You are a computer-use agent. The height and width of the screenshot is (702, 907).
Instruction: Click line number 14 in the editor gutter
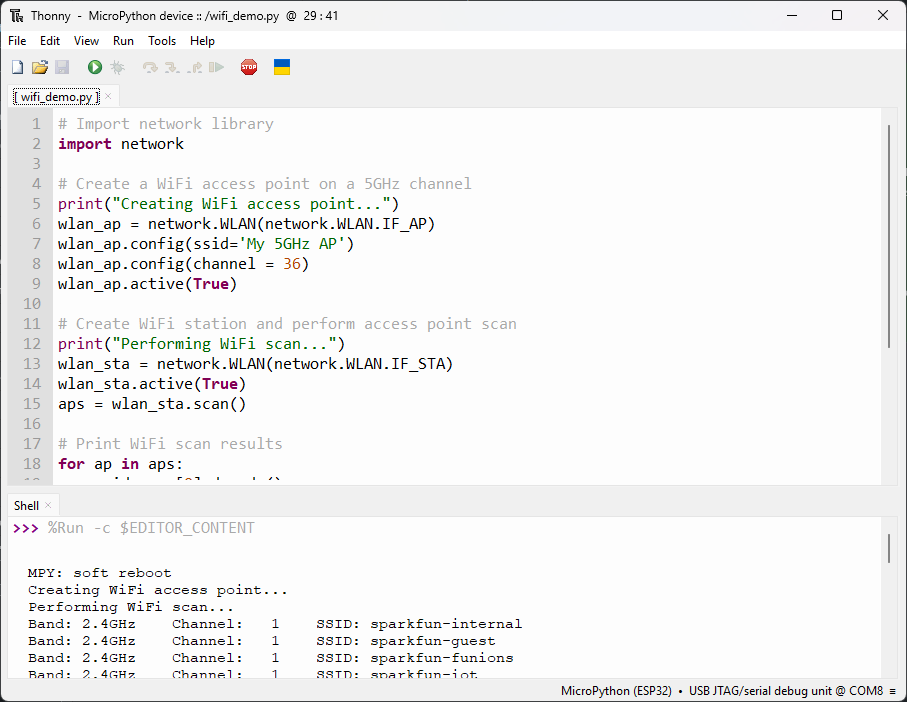point(31,383)
